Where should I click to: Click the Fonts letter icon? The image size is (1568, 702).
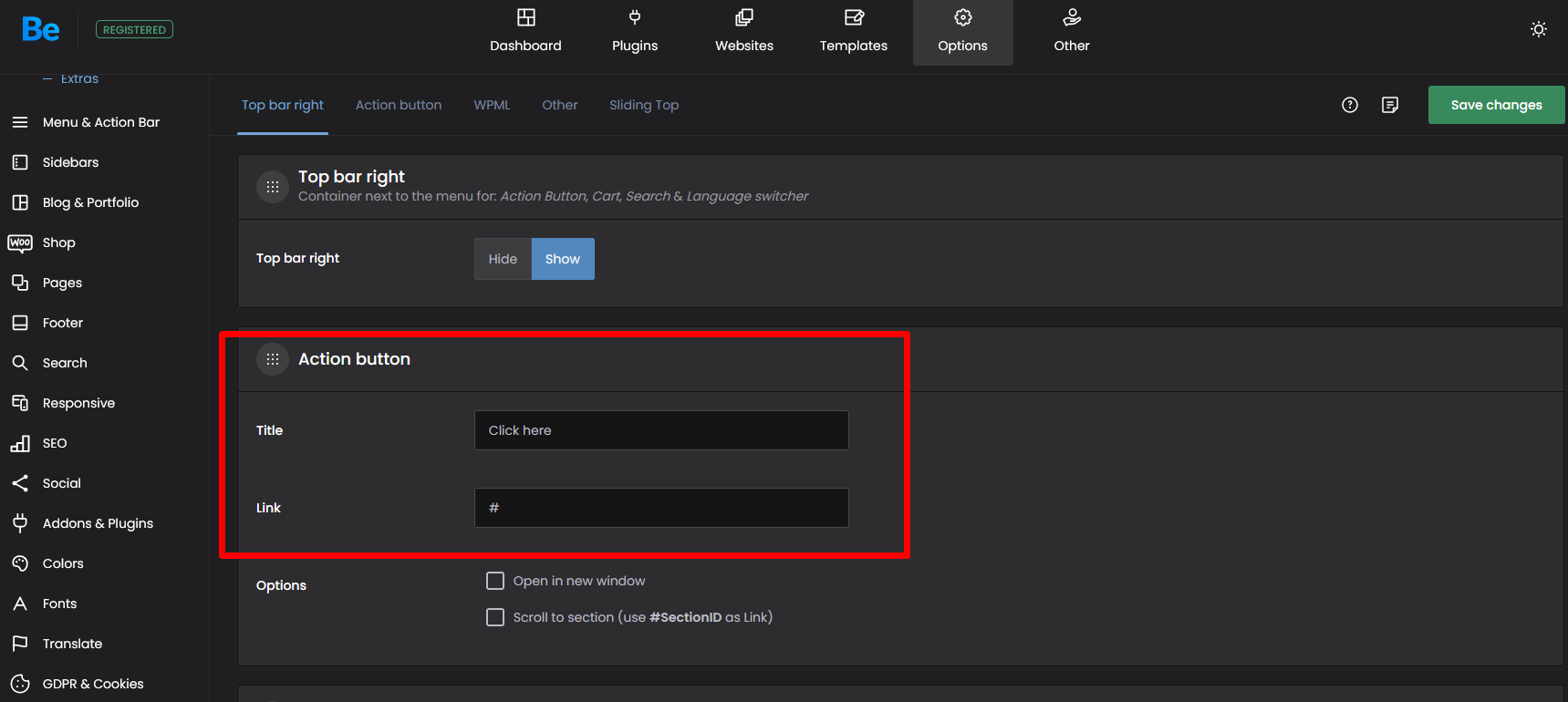pos(20,604)
